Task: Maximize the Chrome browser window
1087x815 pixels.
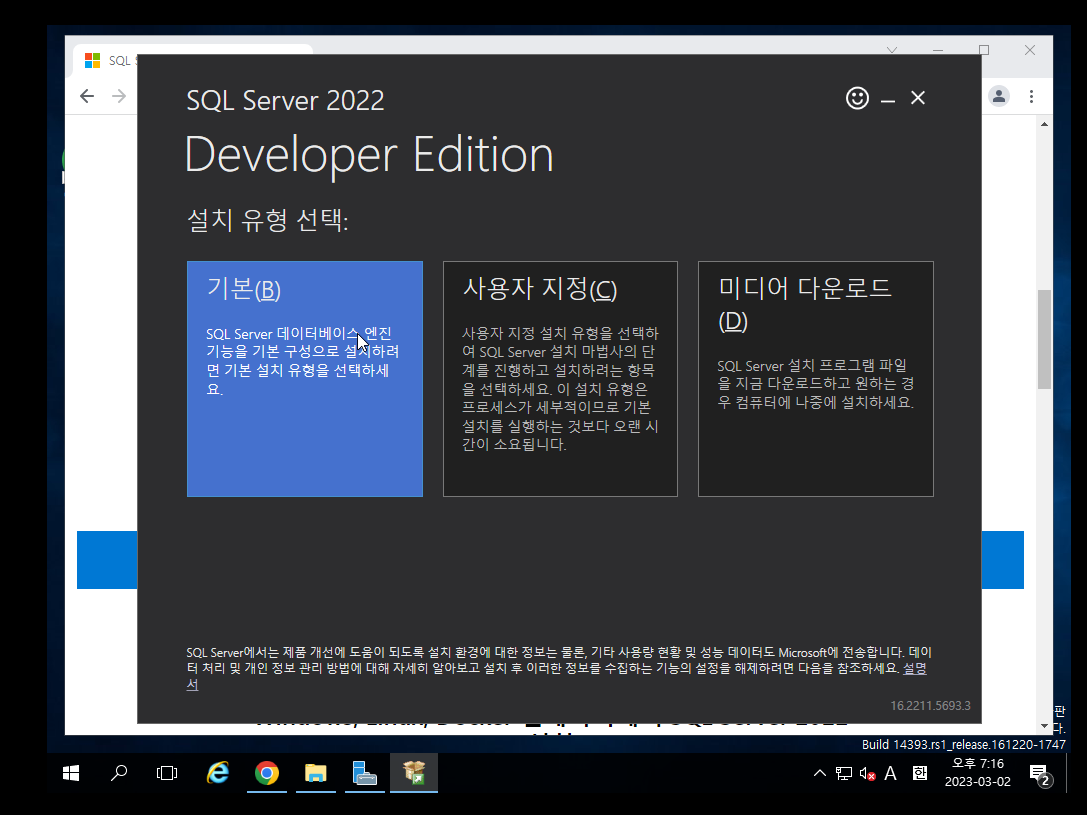Action: (x=984, y=50)
